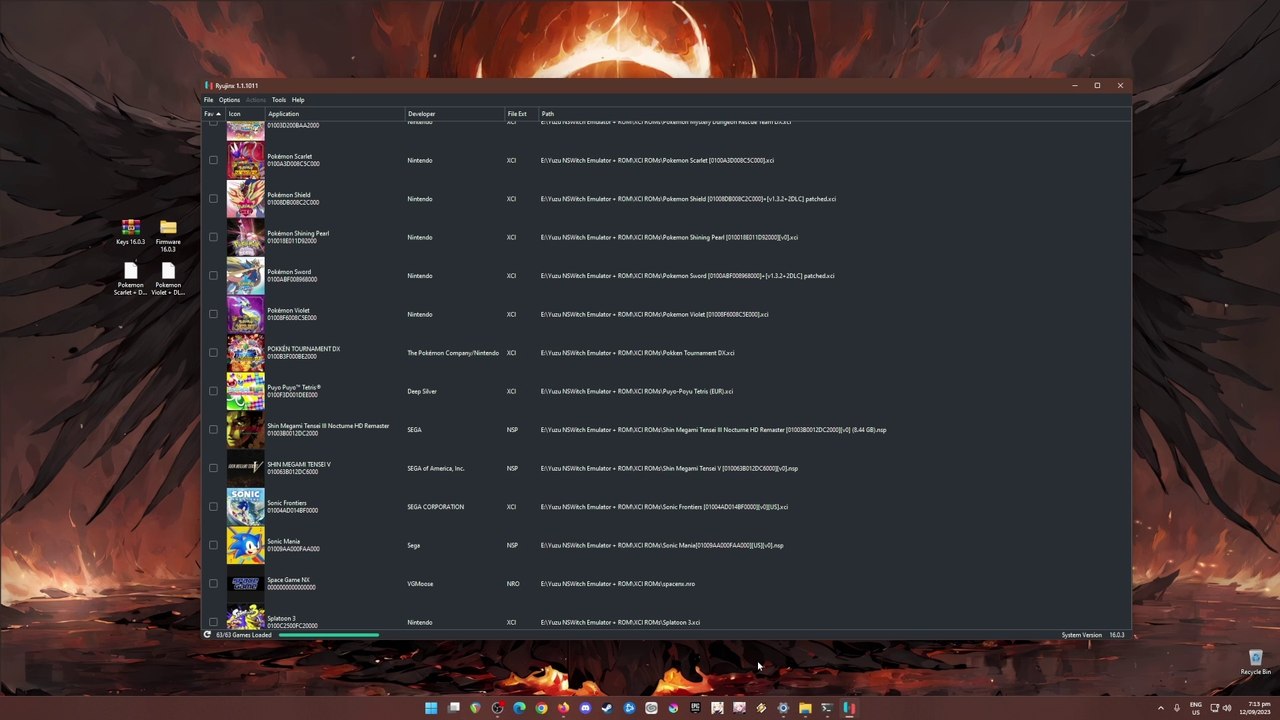The height and width of the screenshot is (720, 1280).
Task: Sort games by the Fav column
Action: coord(213,114)
